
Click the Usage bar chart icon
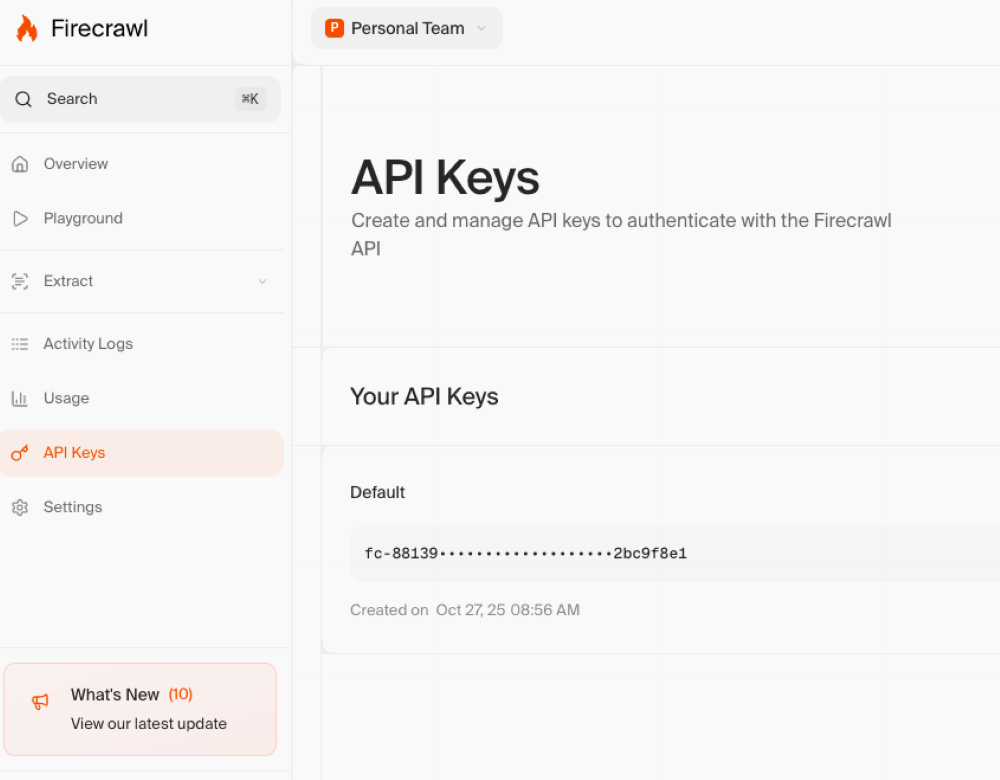[x=20, y=398]
